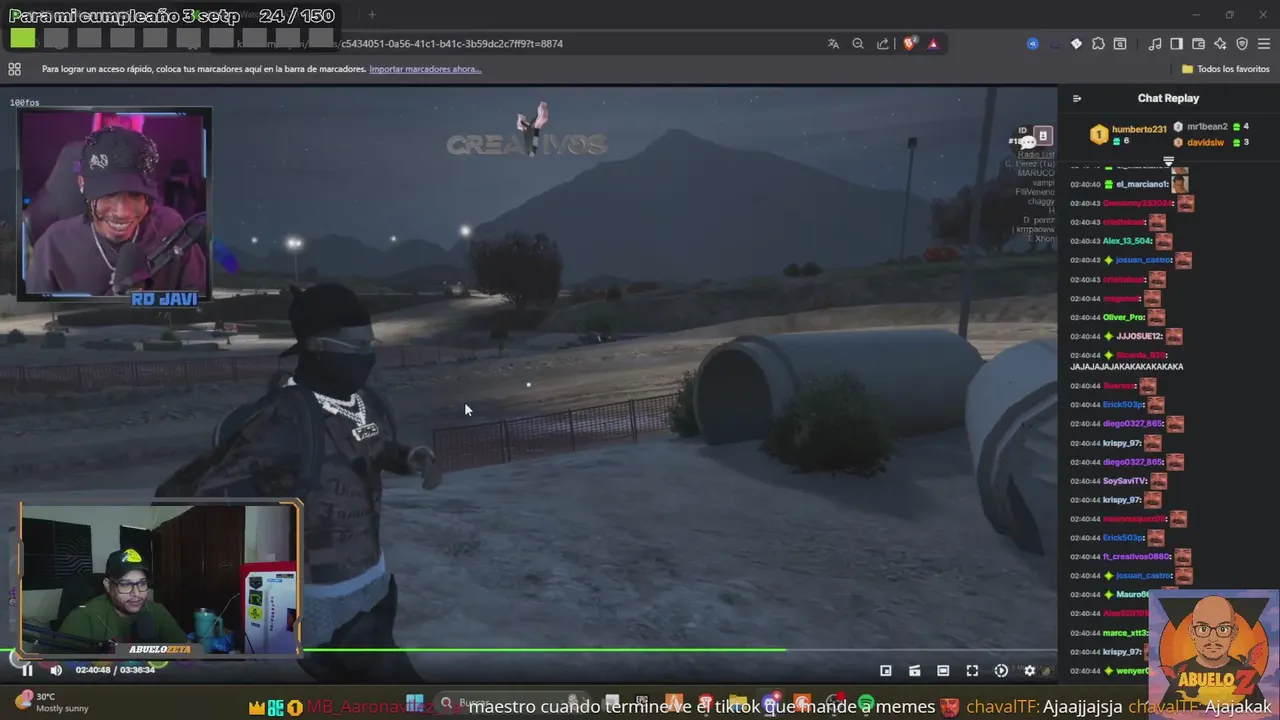
Task: Click the player circular timer icon
Action: pyautogui.click(x=1001, y=671)
